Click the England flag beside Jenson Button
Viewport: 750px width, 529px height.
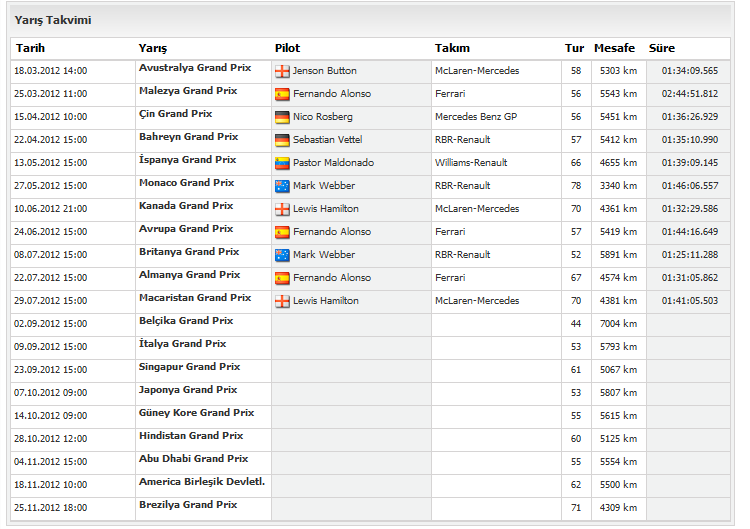282,71
